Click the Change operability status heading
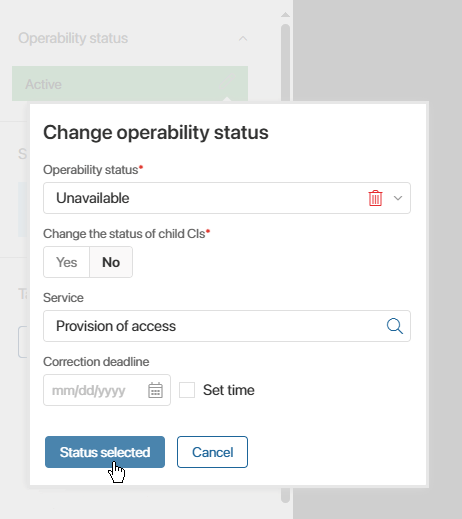 156,132
